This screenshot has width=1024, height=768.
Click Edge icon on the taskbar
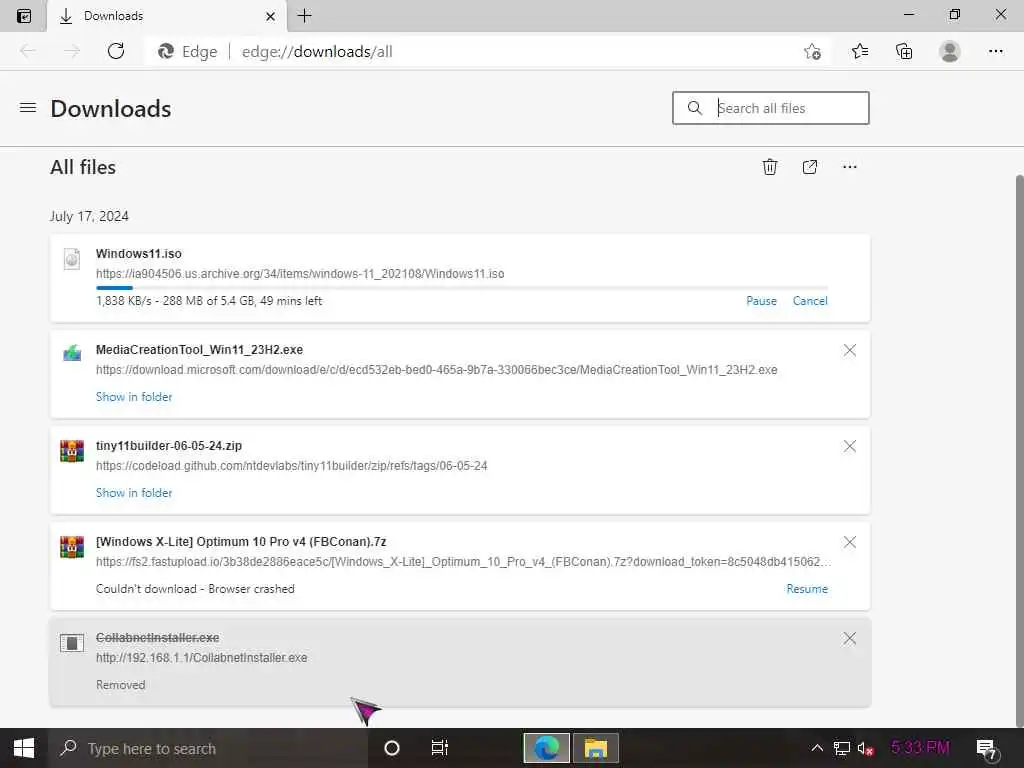pos(547,748)
